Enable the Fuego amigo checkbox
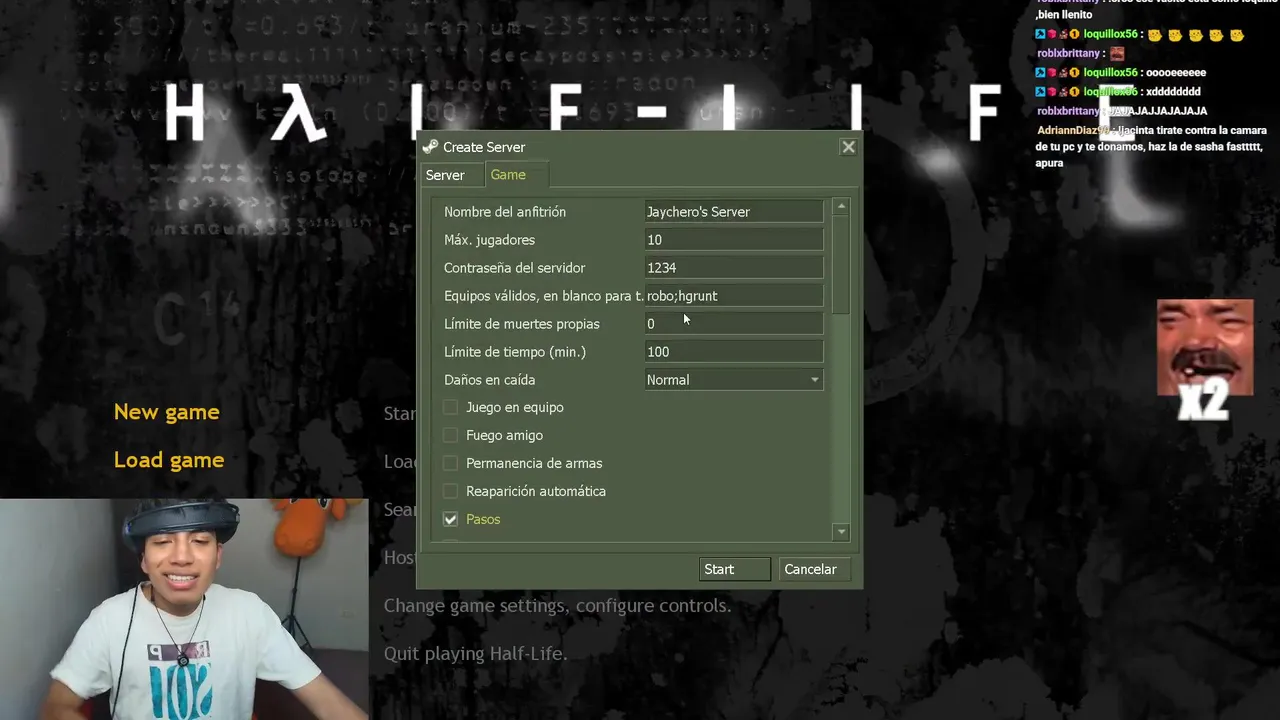Screen dimensions: 1280x720 pos(450,435)
